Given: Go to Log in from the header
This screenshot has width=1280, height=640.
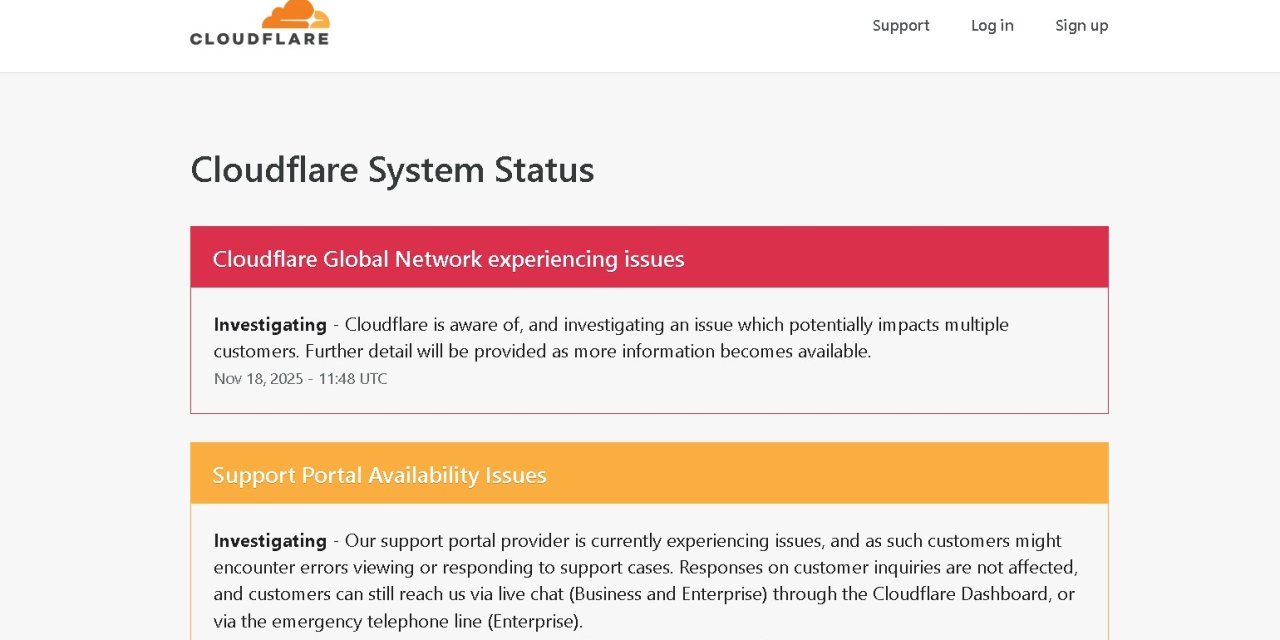Looking at the screenshot, I should pos(992,26).
